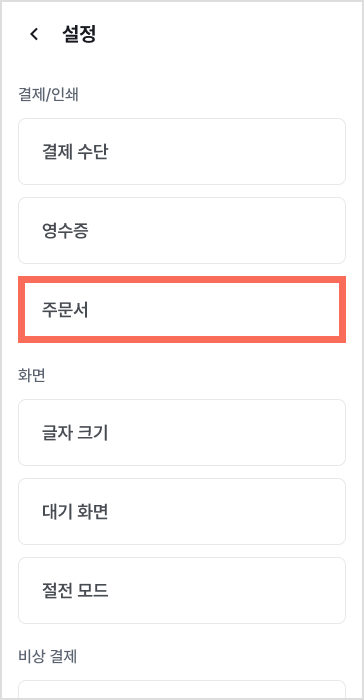This screenshot has width=364, height=700.
Task: Tap the partially visible card under 비상 결제
Action: pos(182,690)
